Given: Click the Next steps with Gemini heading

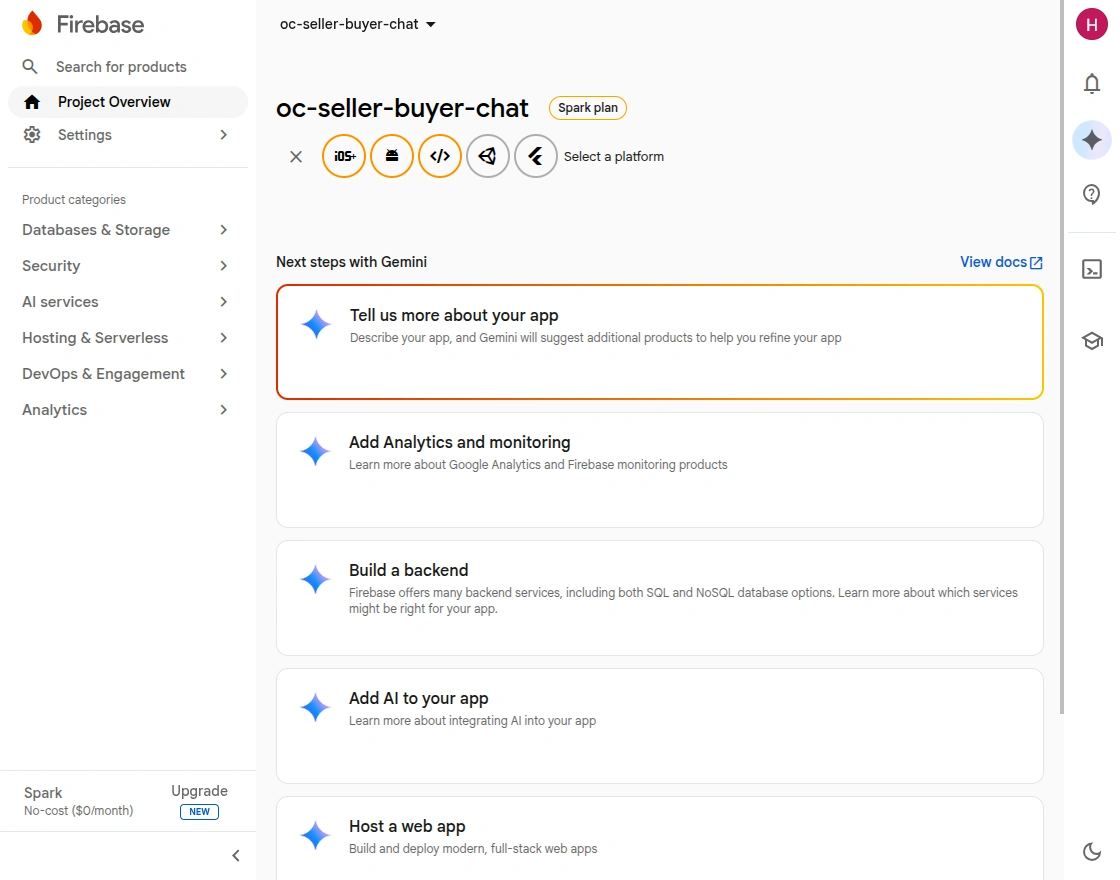Looking at the screenshot, I should point(351,262).
